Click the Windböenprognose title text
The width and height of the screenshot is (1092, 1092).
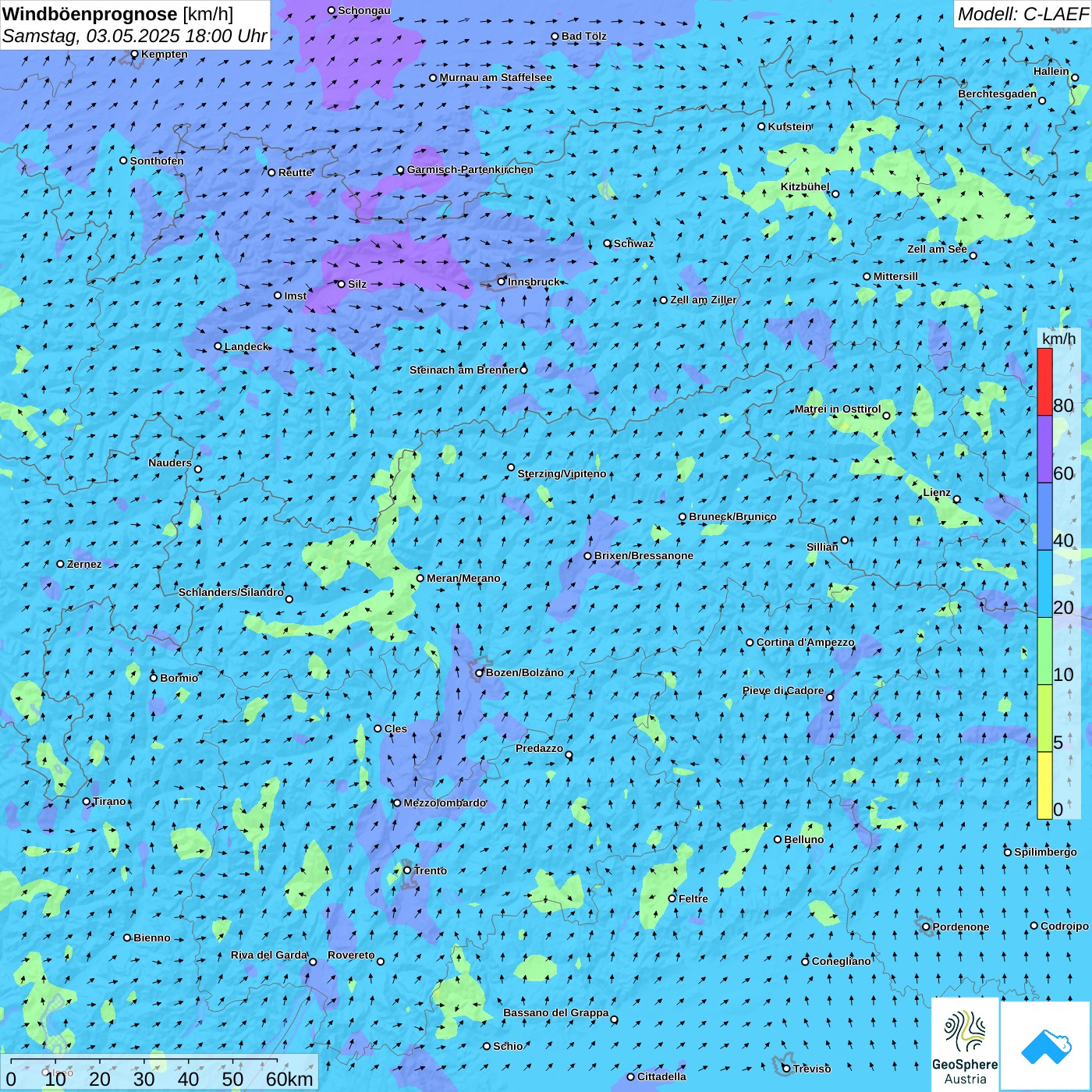click(x=90, y=14)
